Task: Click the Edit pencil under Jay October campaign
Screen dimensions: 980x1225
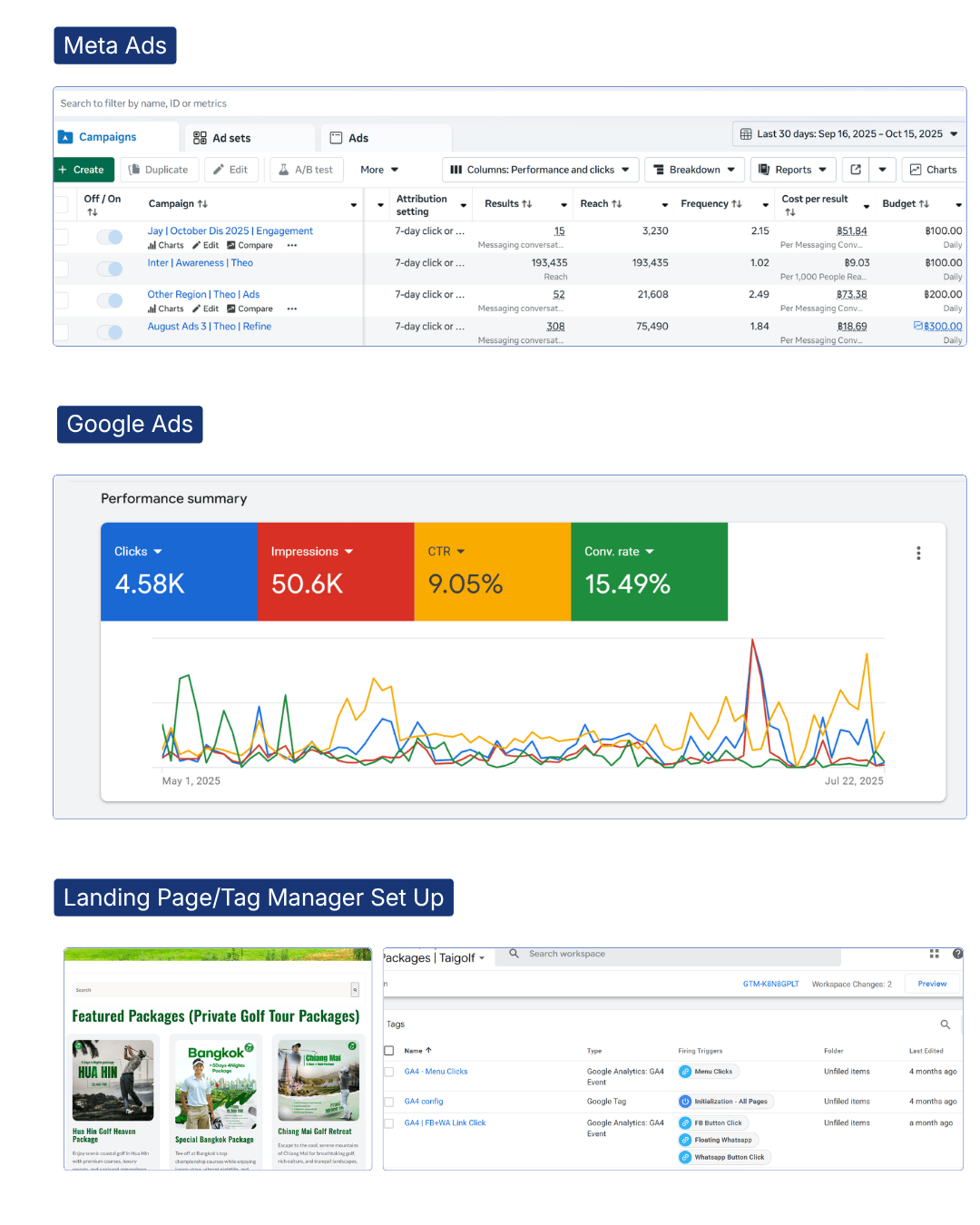Action: point(205,246)
